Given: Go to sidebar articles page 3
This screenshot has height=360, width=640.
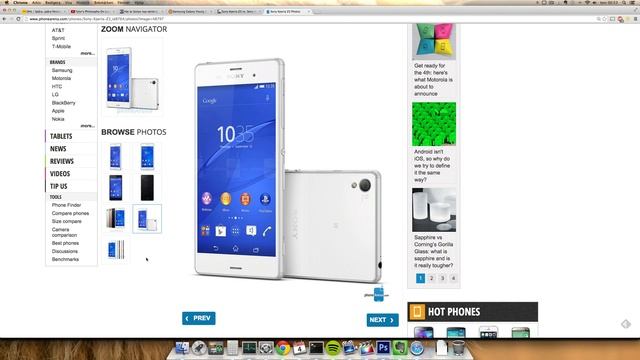Looking at the screenshot, I should click(x=442, y=278).
